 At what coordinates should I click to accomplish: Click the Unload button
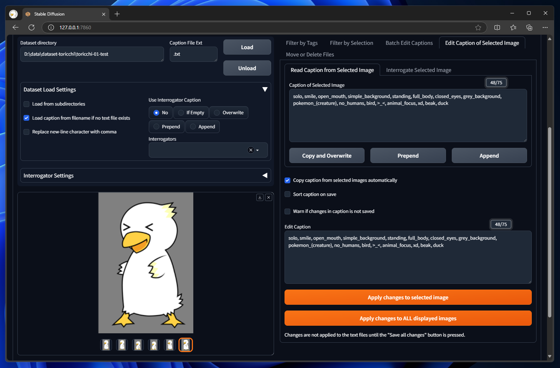pos(247,68)
